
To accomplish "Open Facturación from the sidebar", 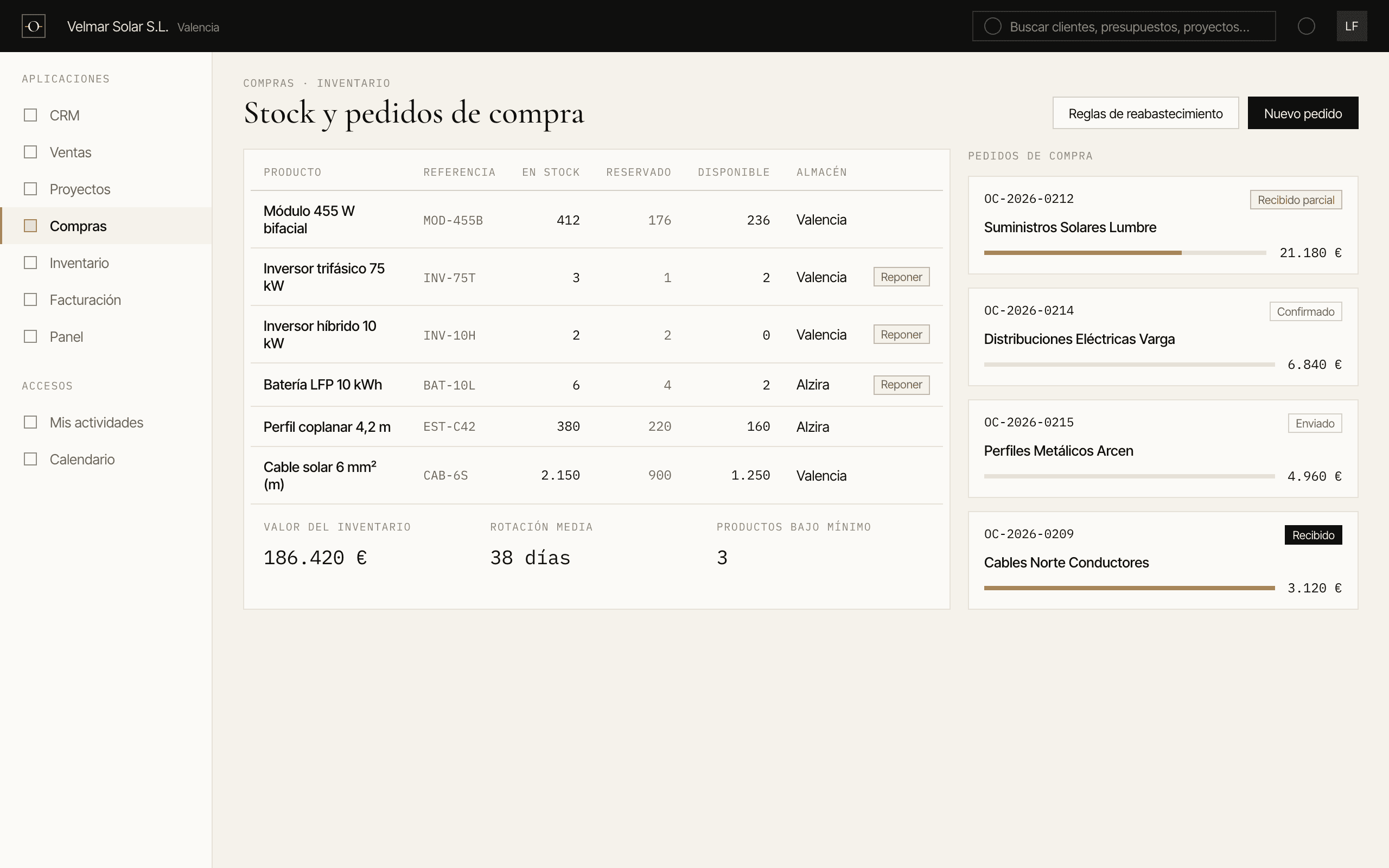I will click(x=106, y=299).
